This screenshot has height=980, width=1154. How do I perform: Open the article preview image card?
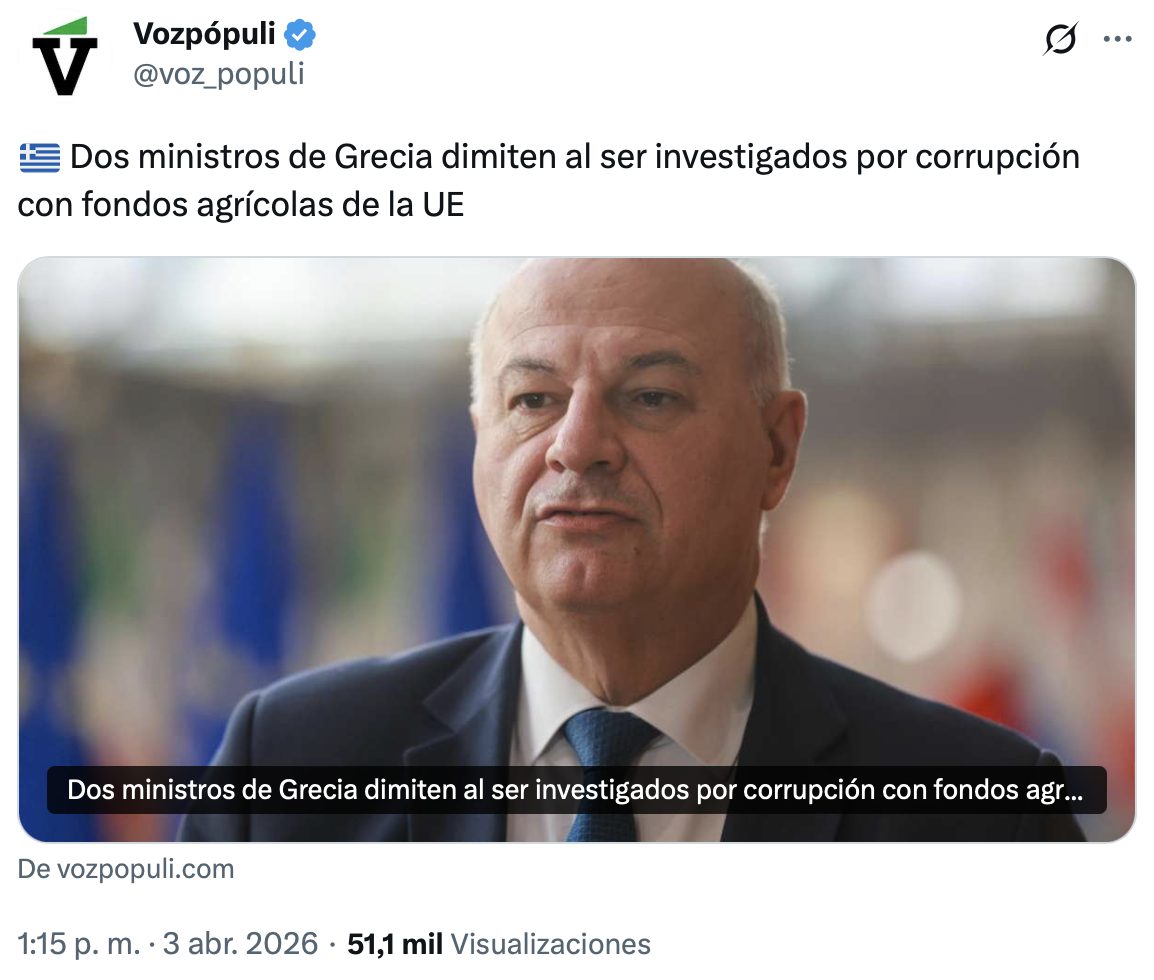point(576,549)
